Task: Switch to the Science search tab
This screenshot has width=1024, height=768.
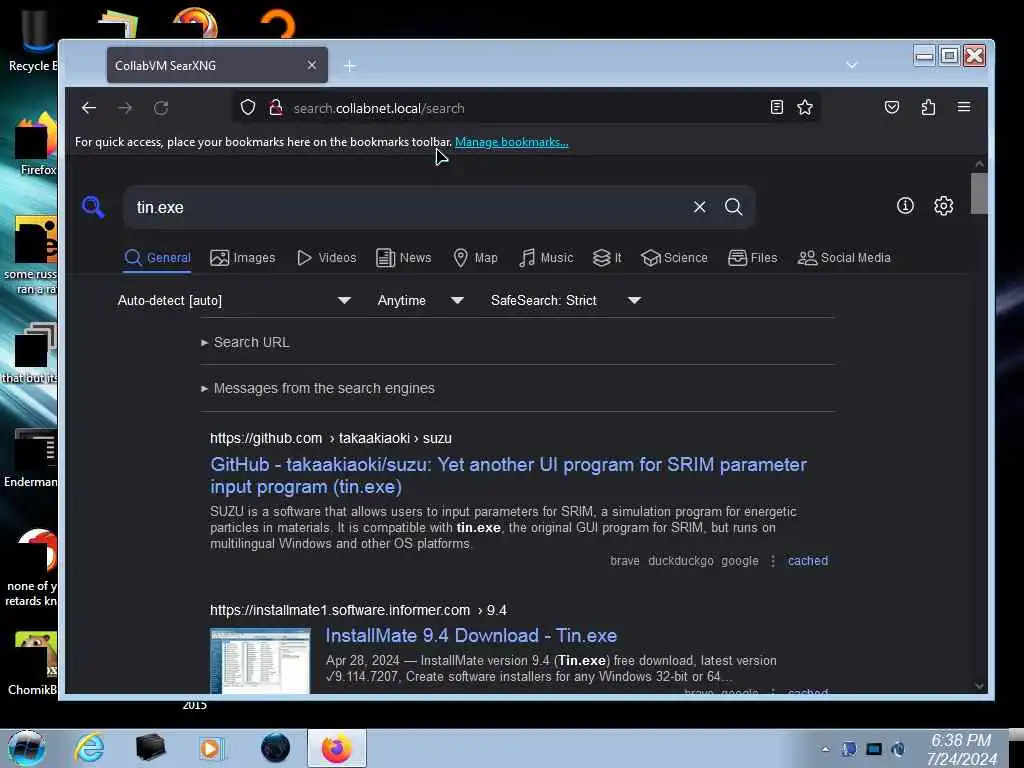Action: 674,257
